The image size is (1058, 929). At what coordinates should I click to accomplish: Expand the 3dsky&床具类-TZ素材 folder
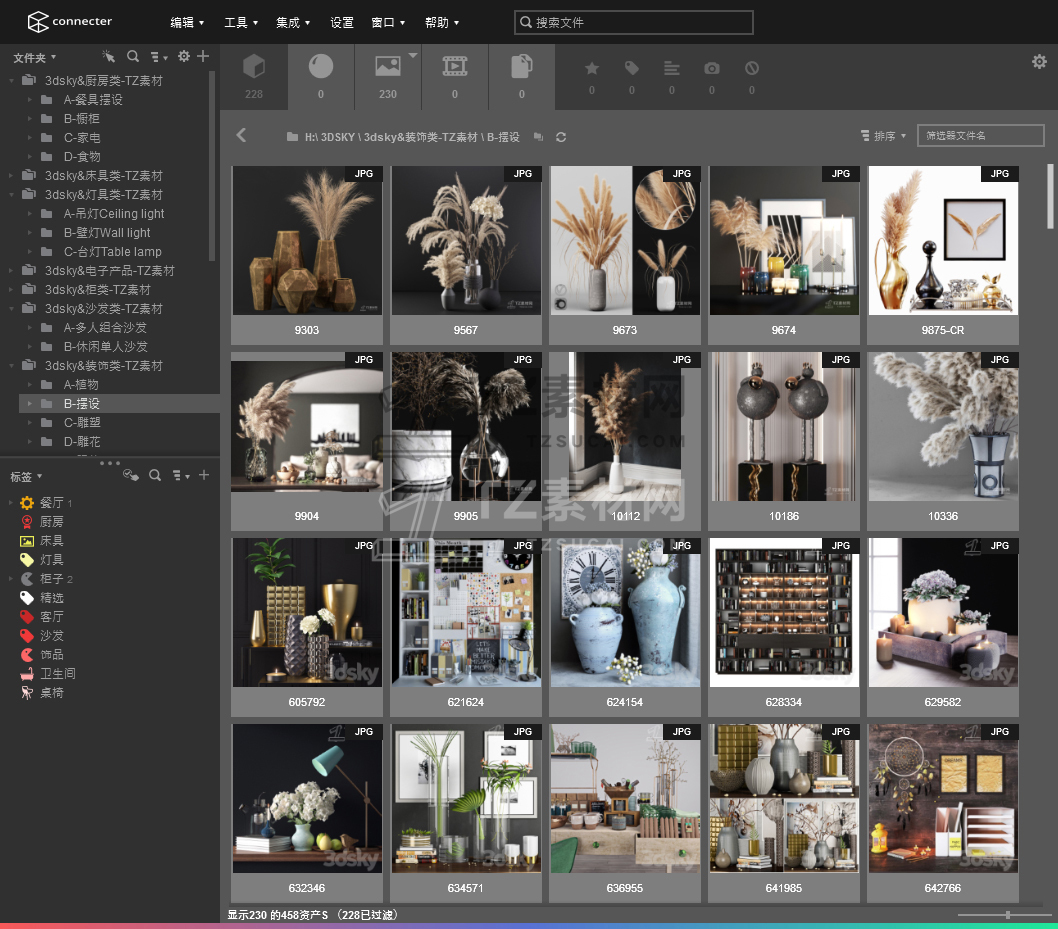pyautogui.click(x=11, y=176)
